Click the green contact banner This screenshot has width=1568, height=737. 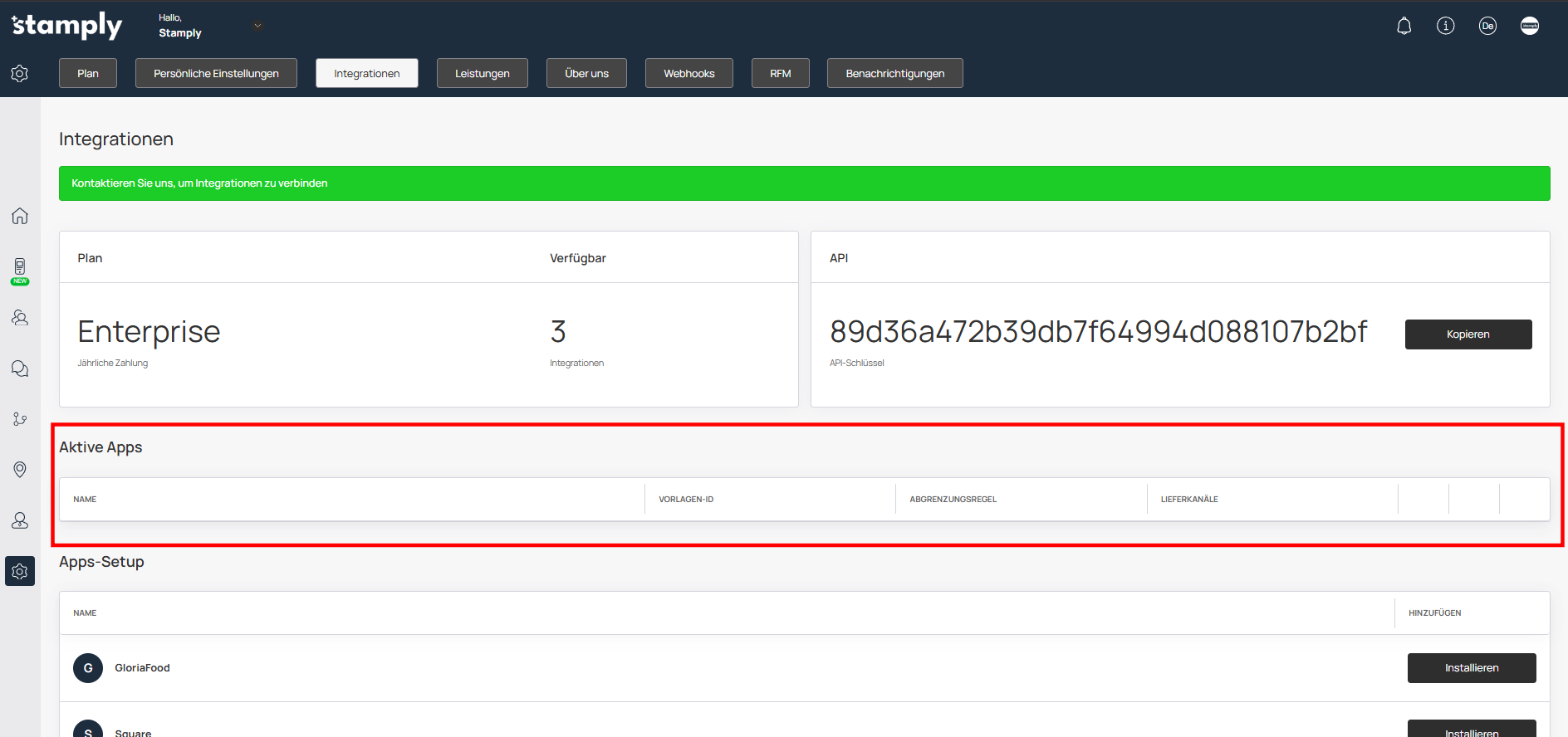(x=804, y=183)
